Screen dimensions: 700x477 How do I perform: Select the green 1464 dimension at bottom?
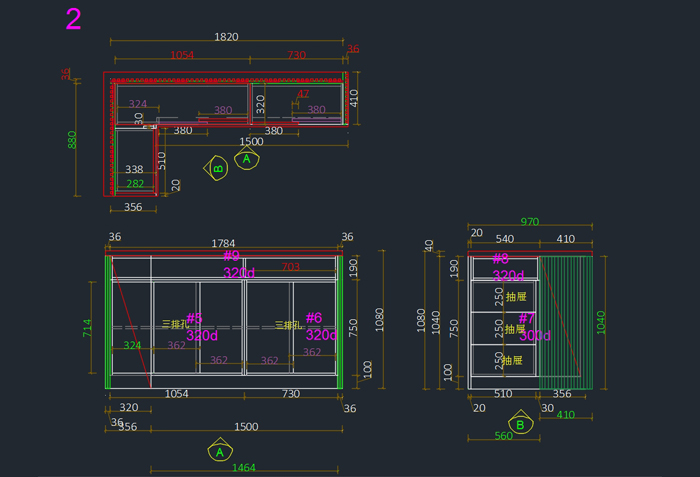coord(243,467)
